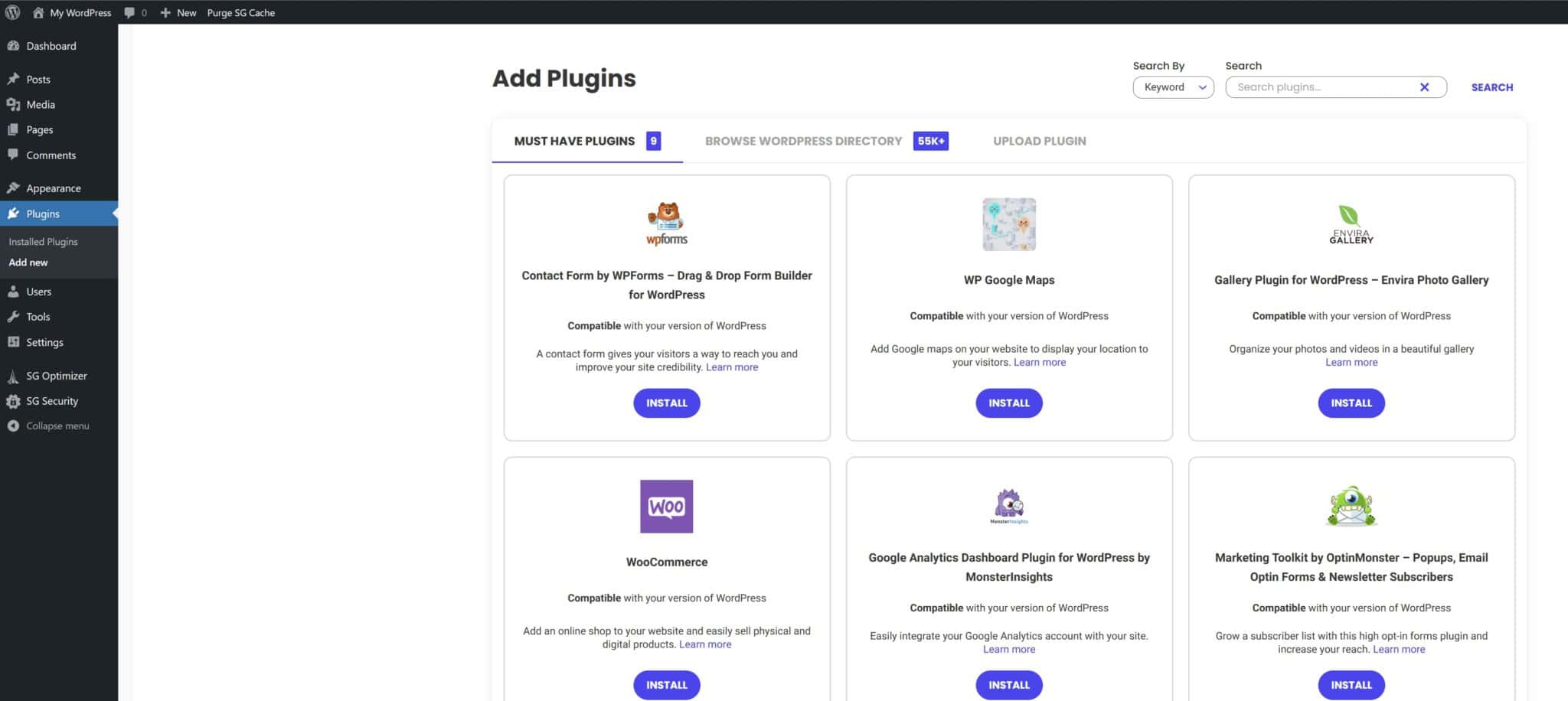The height and width of the screenshot is (701, 1568).
Task: Click the WPForms bear logo
Action: [x=667, y=223]
